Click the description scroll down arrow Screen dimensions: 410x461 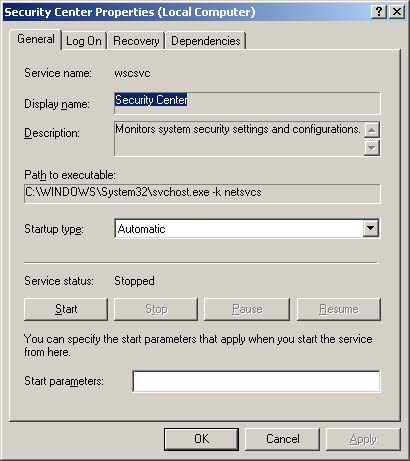tap(372, 147)
